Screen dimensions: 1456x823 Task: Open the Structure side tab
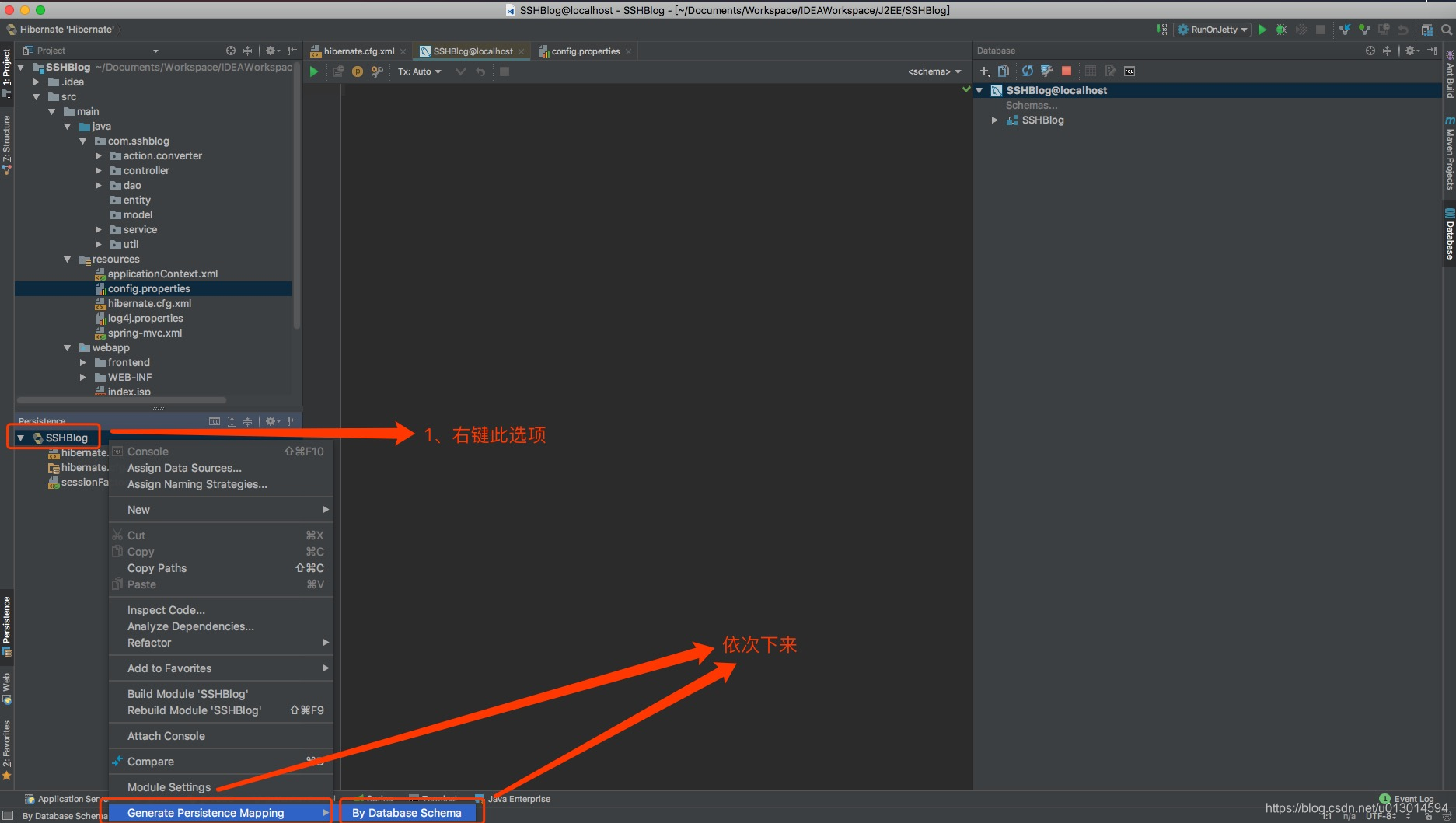7,145
